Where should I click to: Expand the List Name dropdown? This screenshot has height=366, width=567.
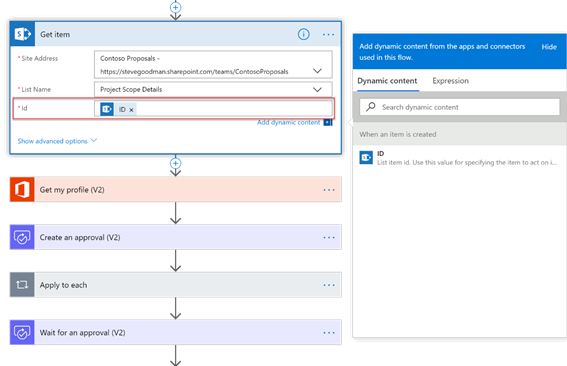(317, 89)
